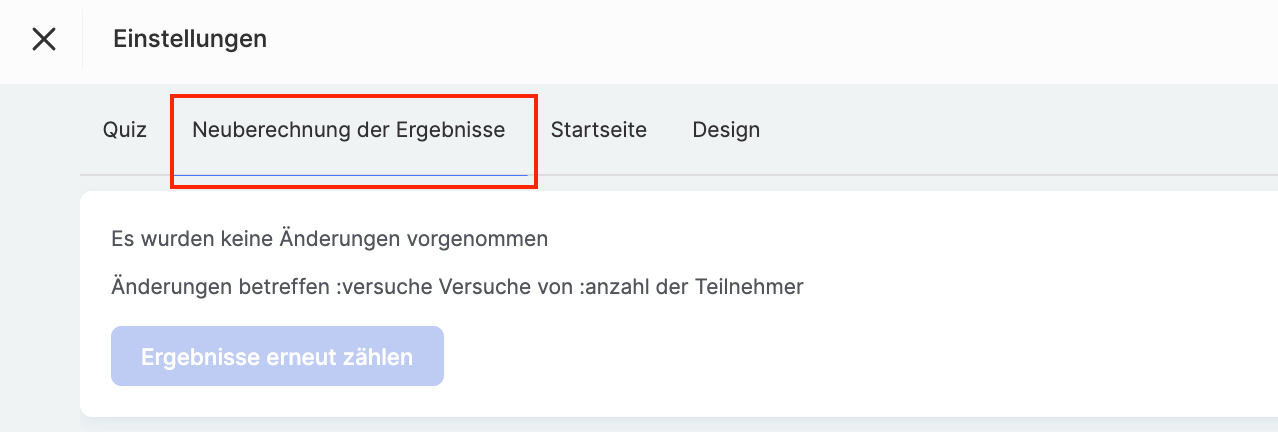Select the Neuberechnung der Ergebnisse tab

pyautogui.click(x=348, y=130)
